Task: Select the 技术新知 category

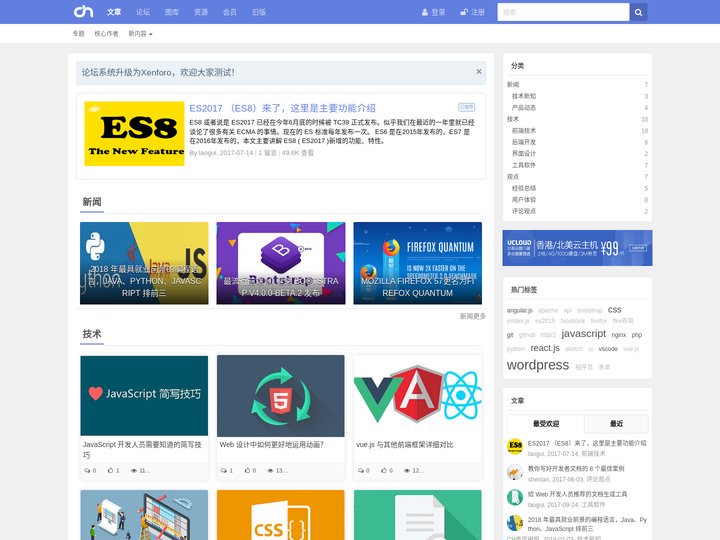Action: point(524,96)
